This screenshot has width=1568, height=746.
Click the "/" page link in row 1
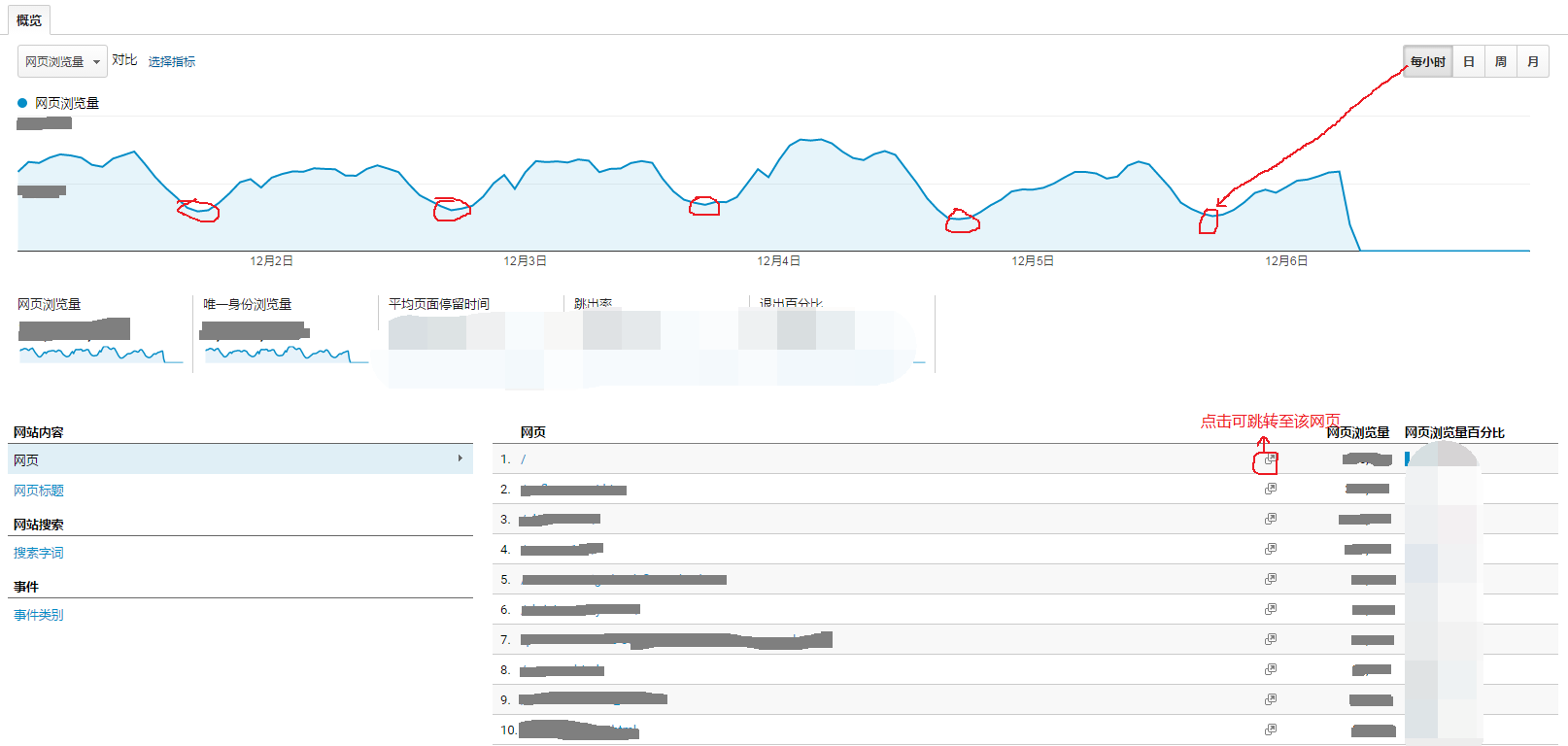523,459
